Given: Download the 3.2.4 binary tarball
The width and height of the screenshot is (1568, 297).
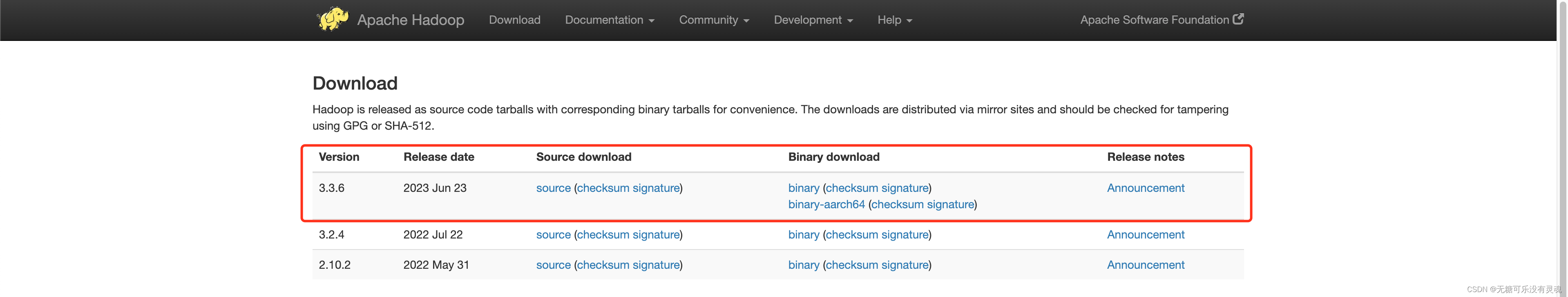Looking at the screenshot, I should click(x=804, y=235).
